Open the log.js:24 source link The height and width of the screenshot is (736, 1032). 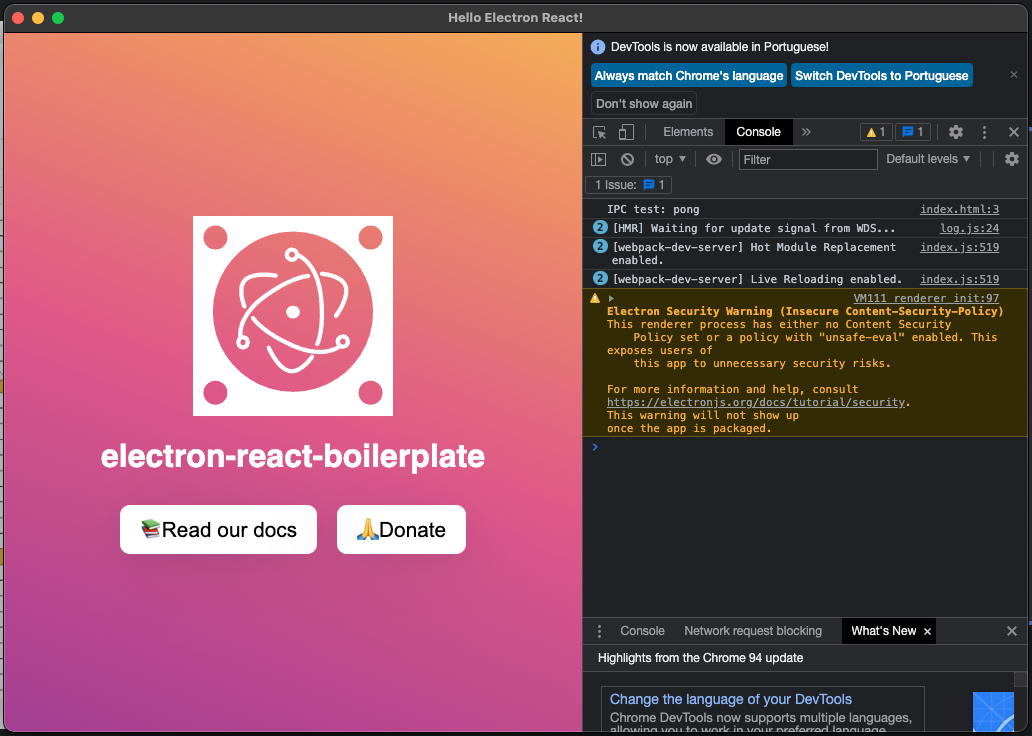(969, 228)
